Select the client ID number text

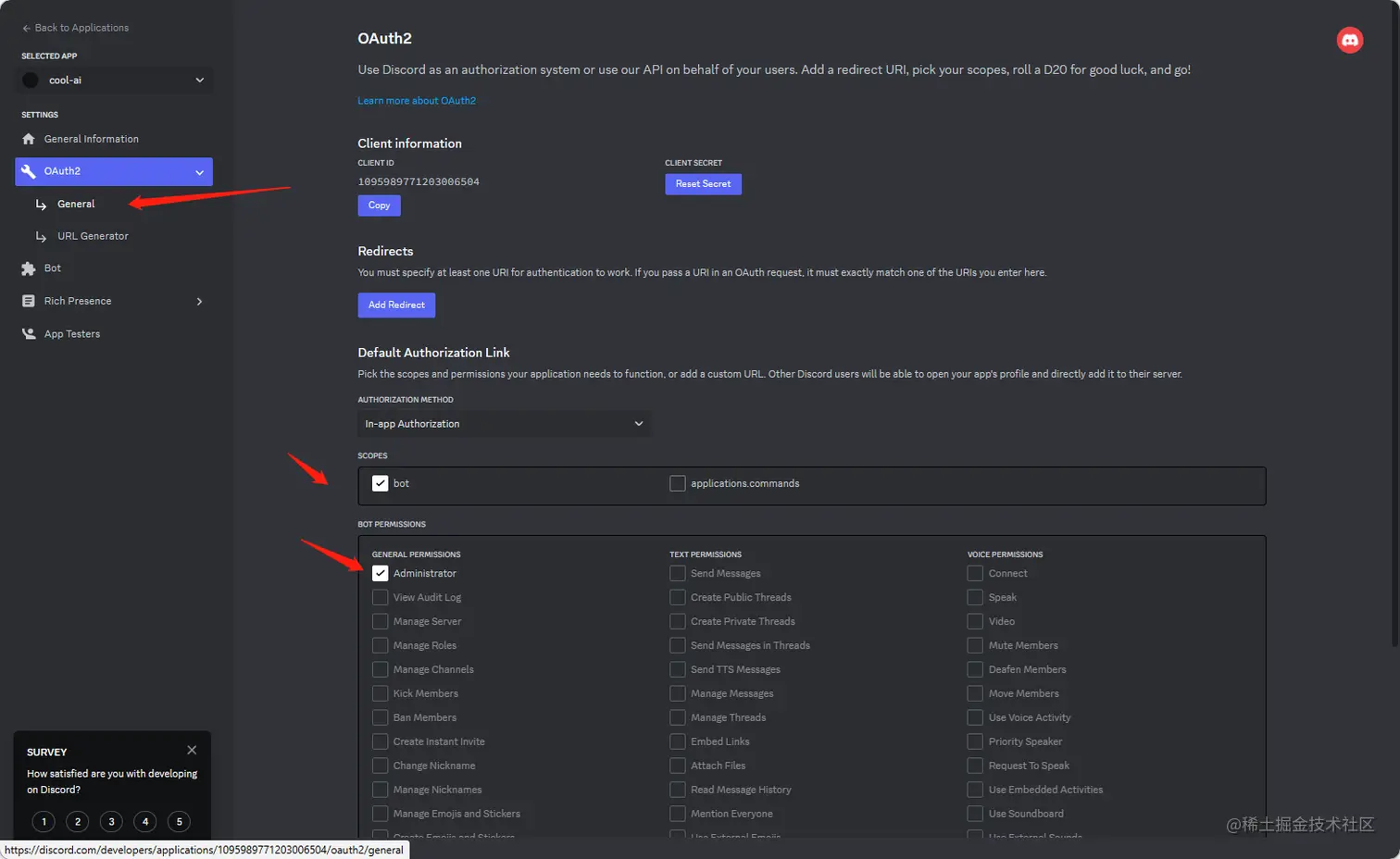[419, 182]
